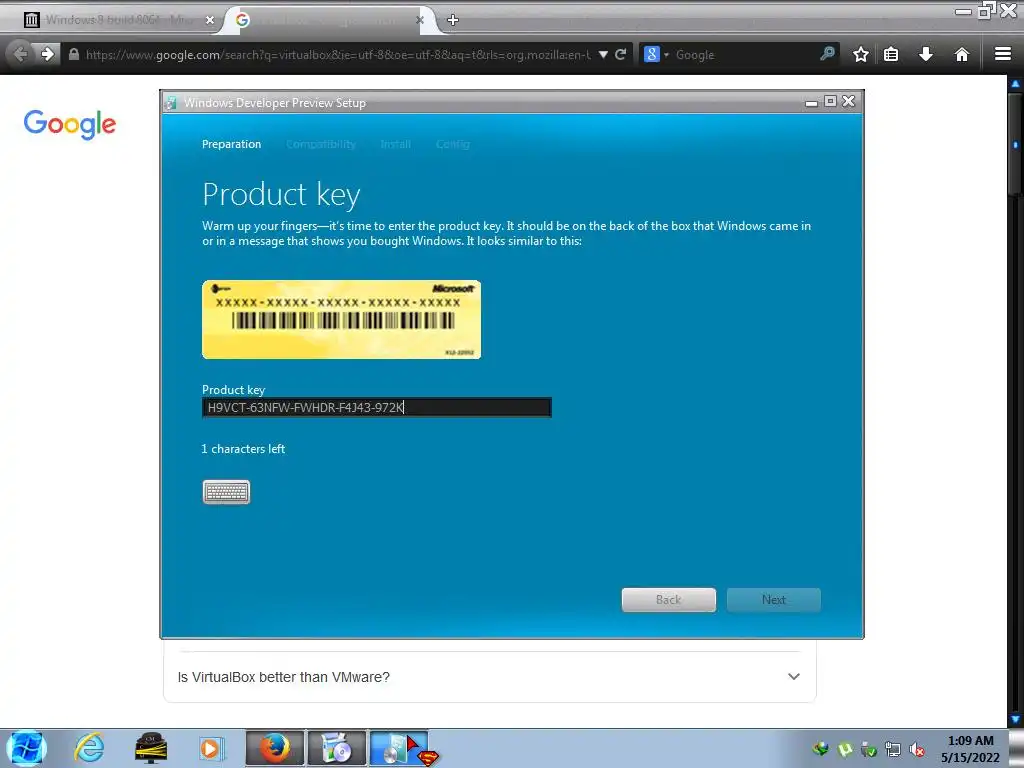Click the yellow product key sticker image
1024x768 pixels.
(342, 319)
